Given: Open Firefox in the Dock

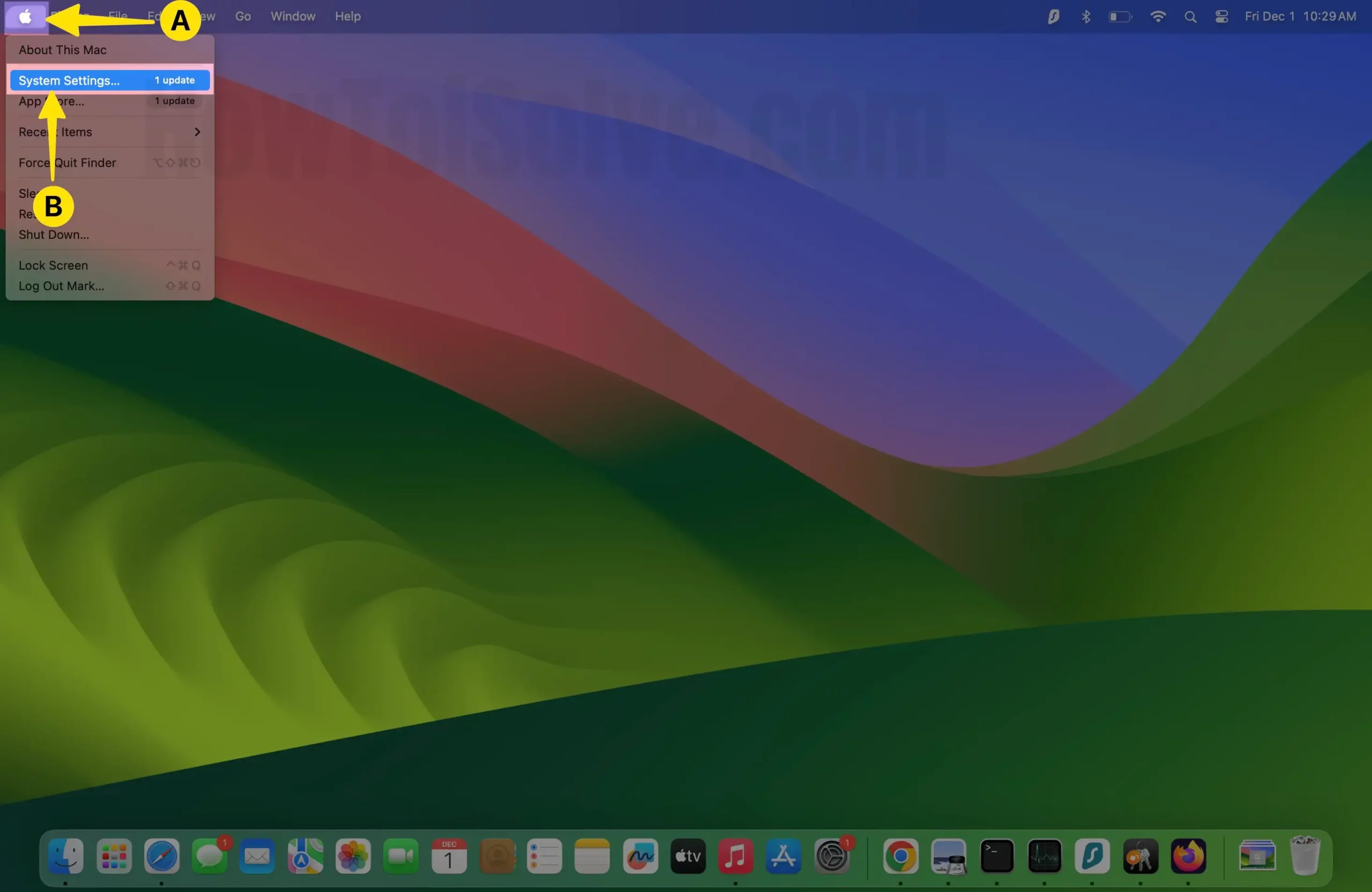Looking at the screenshot, I should (x=1188, y=856).
